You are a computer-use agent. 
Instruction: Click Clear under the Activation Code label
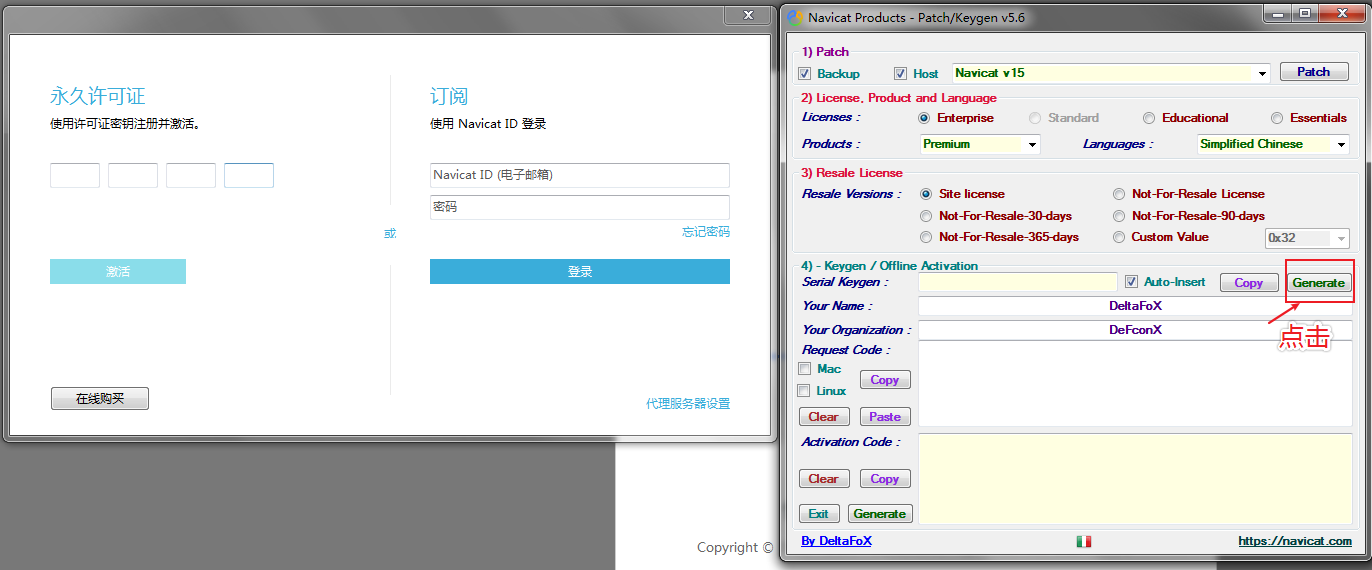click(824, 479)
